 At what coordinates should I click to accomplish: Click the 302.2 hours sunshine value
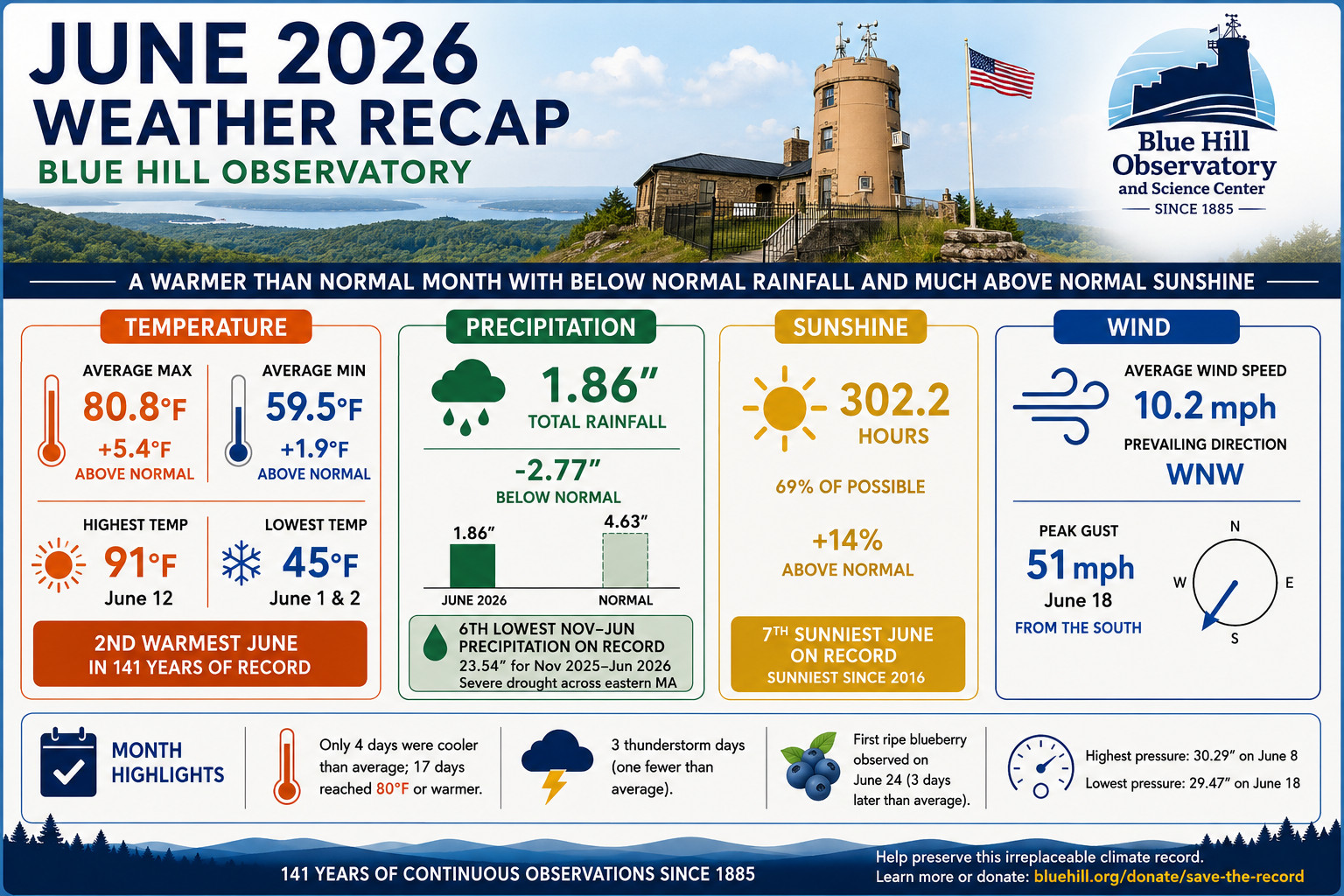coord(895,401)
